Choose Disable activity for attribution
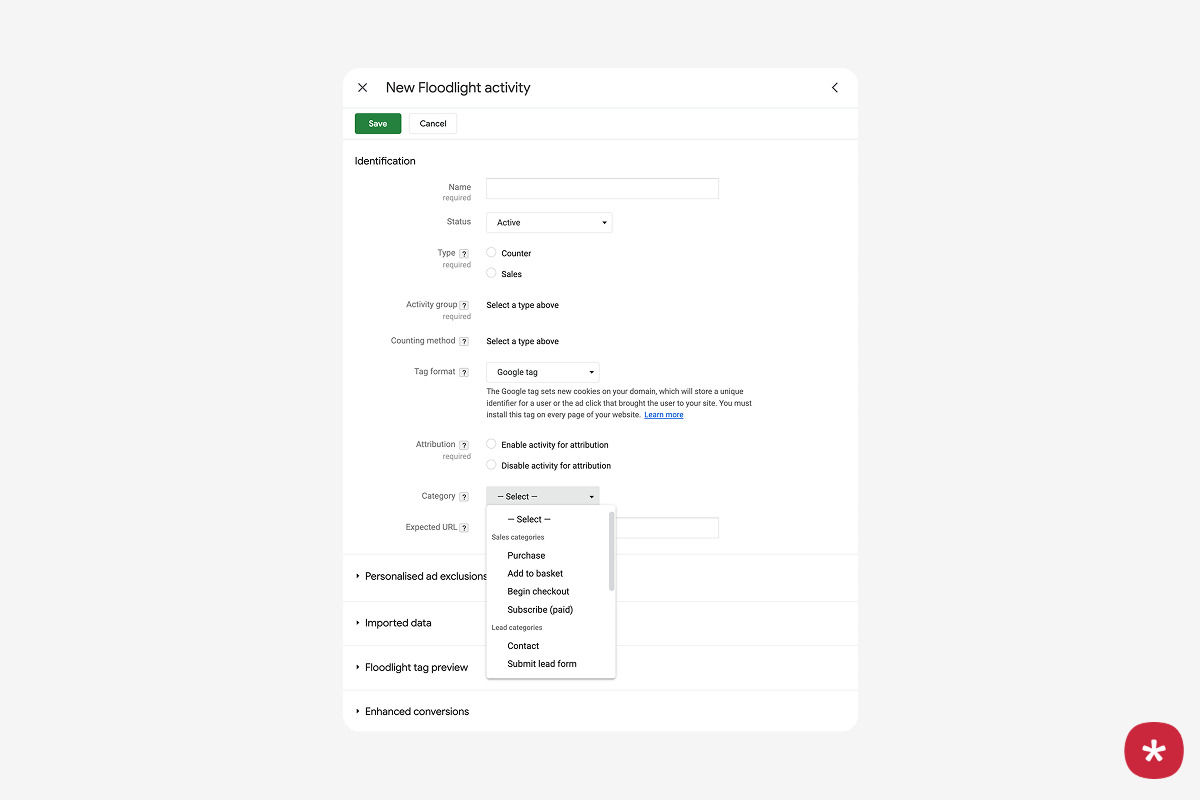 491,465
